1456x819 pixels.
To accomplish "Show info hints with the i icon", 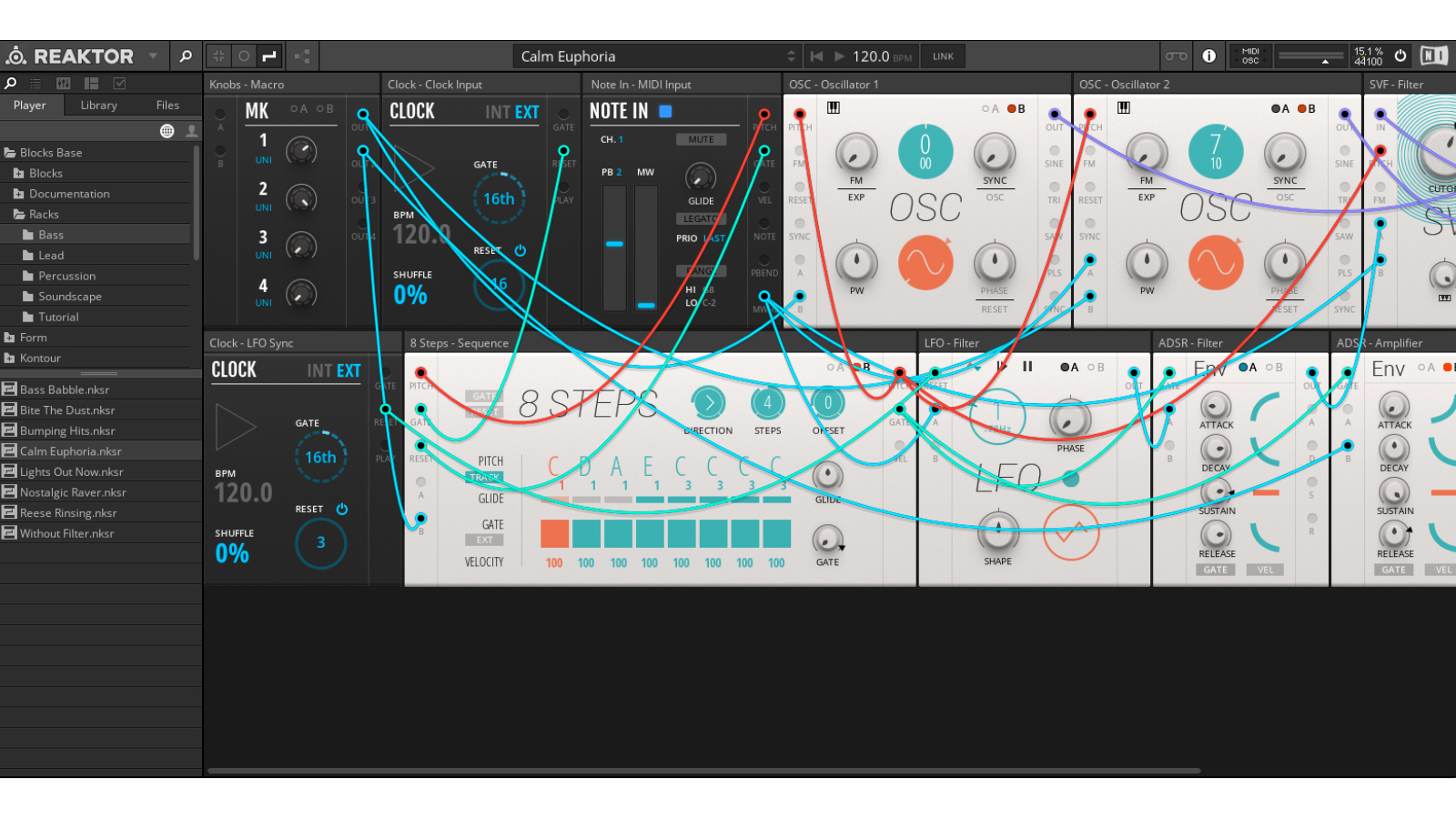I will tap(1208, 56).
